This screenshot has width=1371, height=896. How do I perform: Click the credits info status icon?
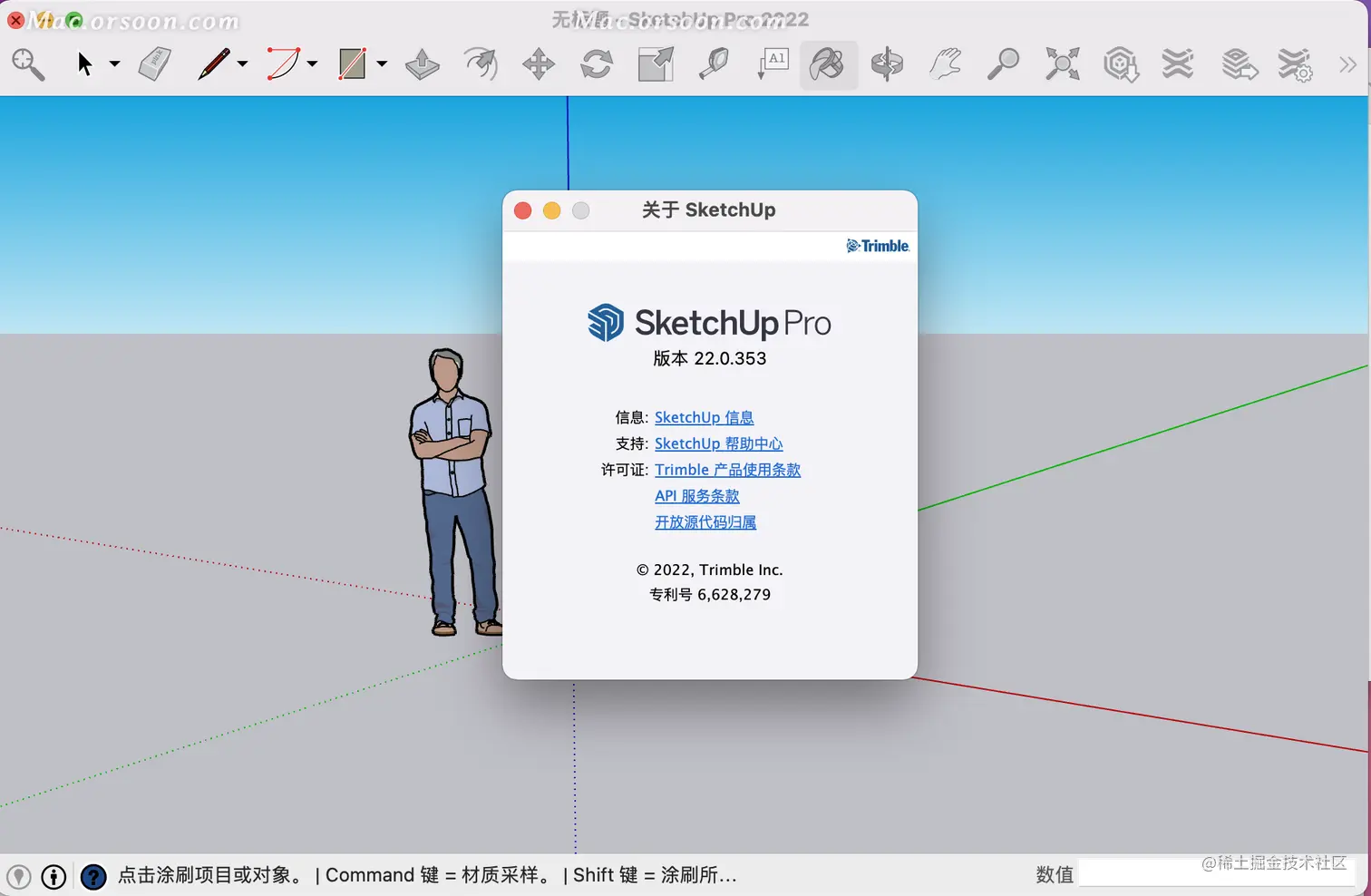tap(54, 877)
